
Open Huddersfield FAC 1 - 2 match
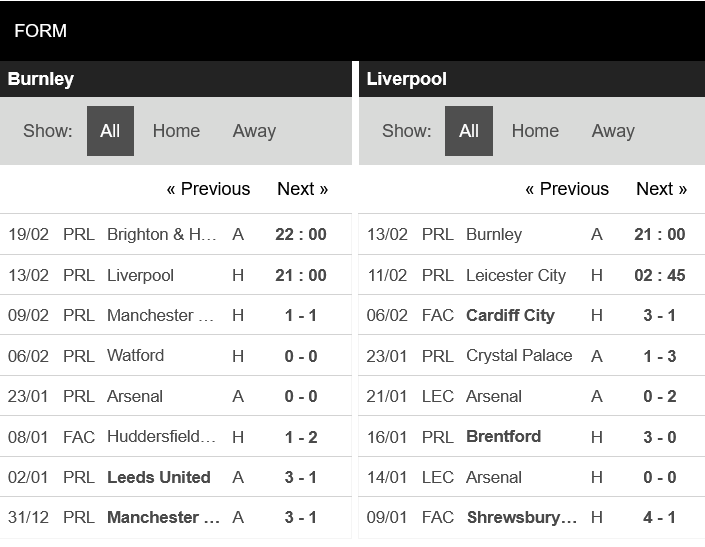pos(175,436)
